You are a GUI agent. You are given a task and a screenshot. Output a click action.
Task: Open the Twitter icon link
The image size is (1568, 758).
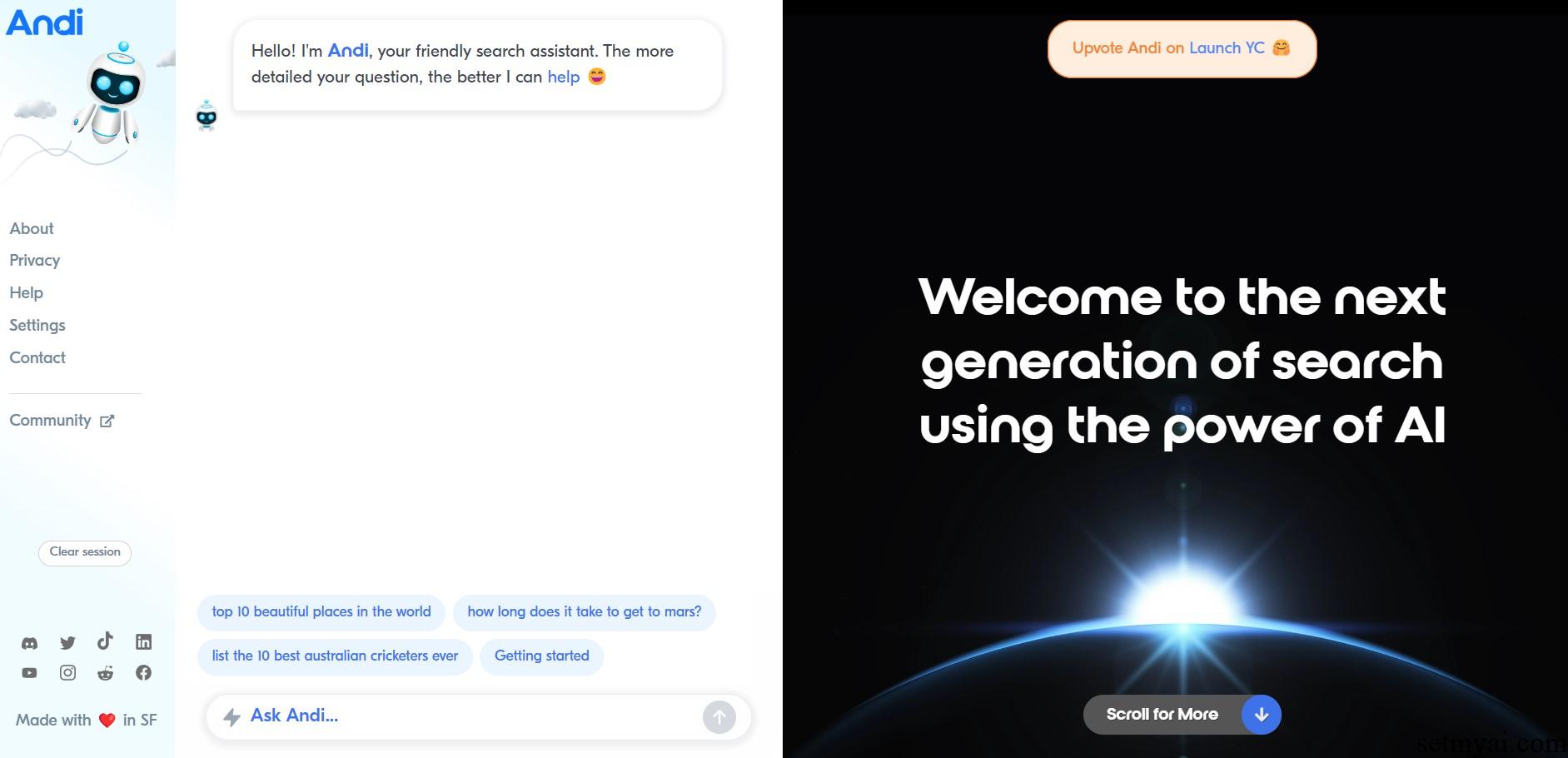click(67, 642)
